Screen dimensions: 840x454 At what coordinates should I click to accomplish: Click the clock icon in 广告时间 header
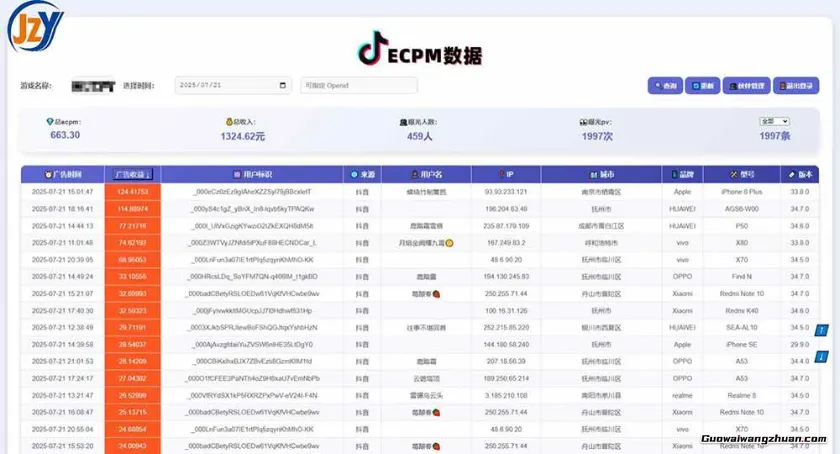49,175
